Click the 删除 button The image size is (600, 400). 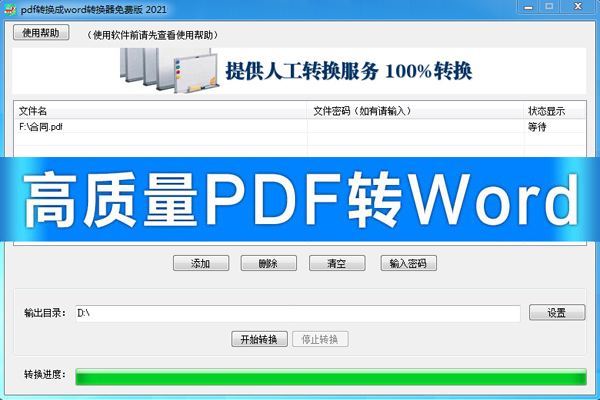[269, 263]
